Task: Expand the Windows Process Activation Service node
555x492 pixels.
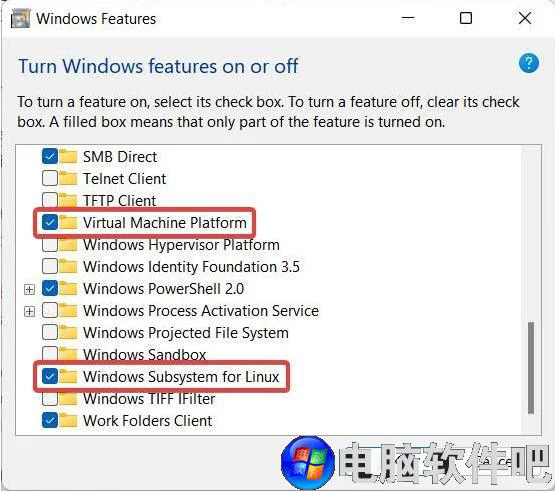Action: [x=29, y=311]
